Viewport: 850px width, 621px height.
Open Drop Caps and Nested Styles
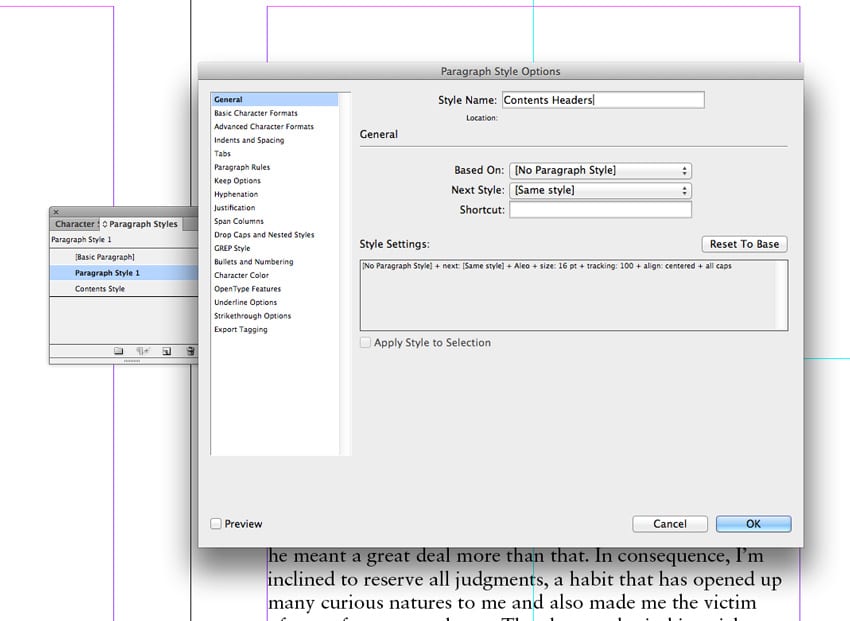pyautogui.click(x=264, y=235)
